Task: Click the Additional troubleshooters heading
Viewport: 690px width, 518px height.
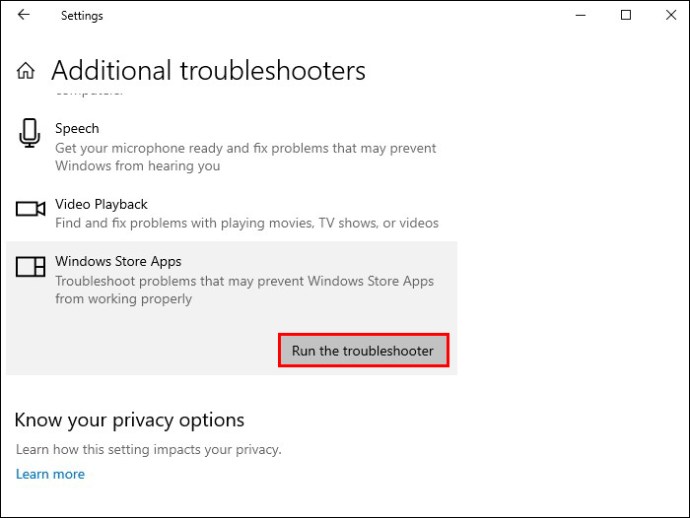Action: coord(208,70)
